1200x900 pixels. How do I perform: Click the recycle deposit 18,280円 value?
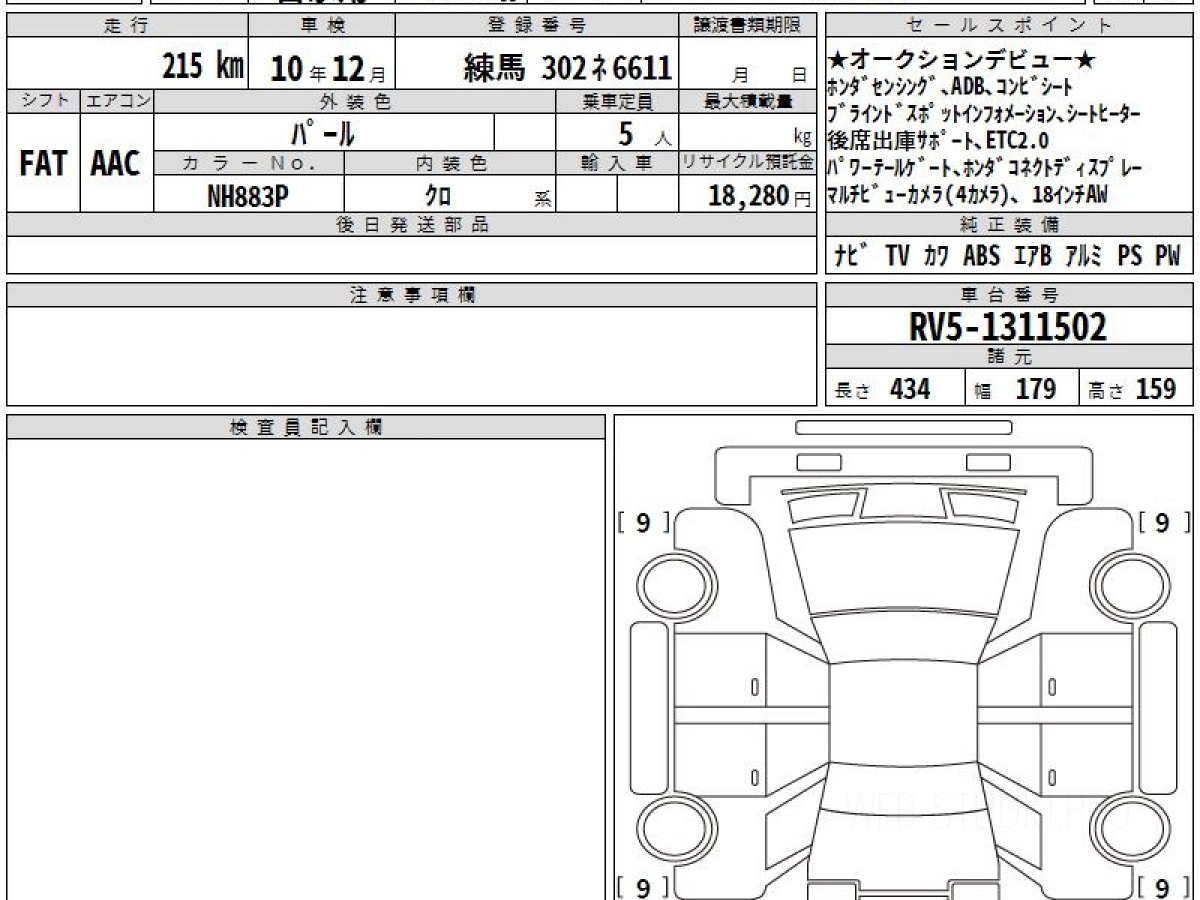point(746,196)
